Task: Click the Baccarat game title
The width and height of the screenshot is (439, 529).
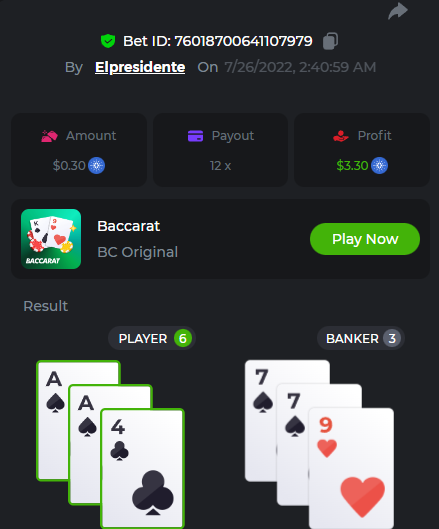Action: pos(129,226)
